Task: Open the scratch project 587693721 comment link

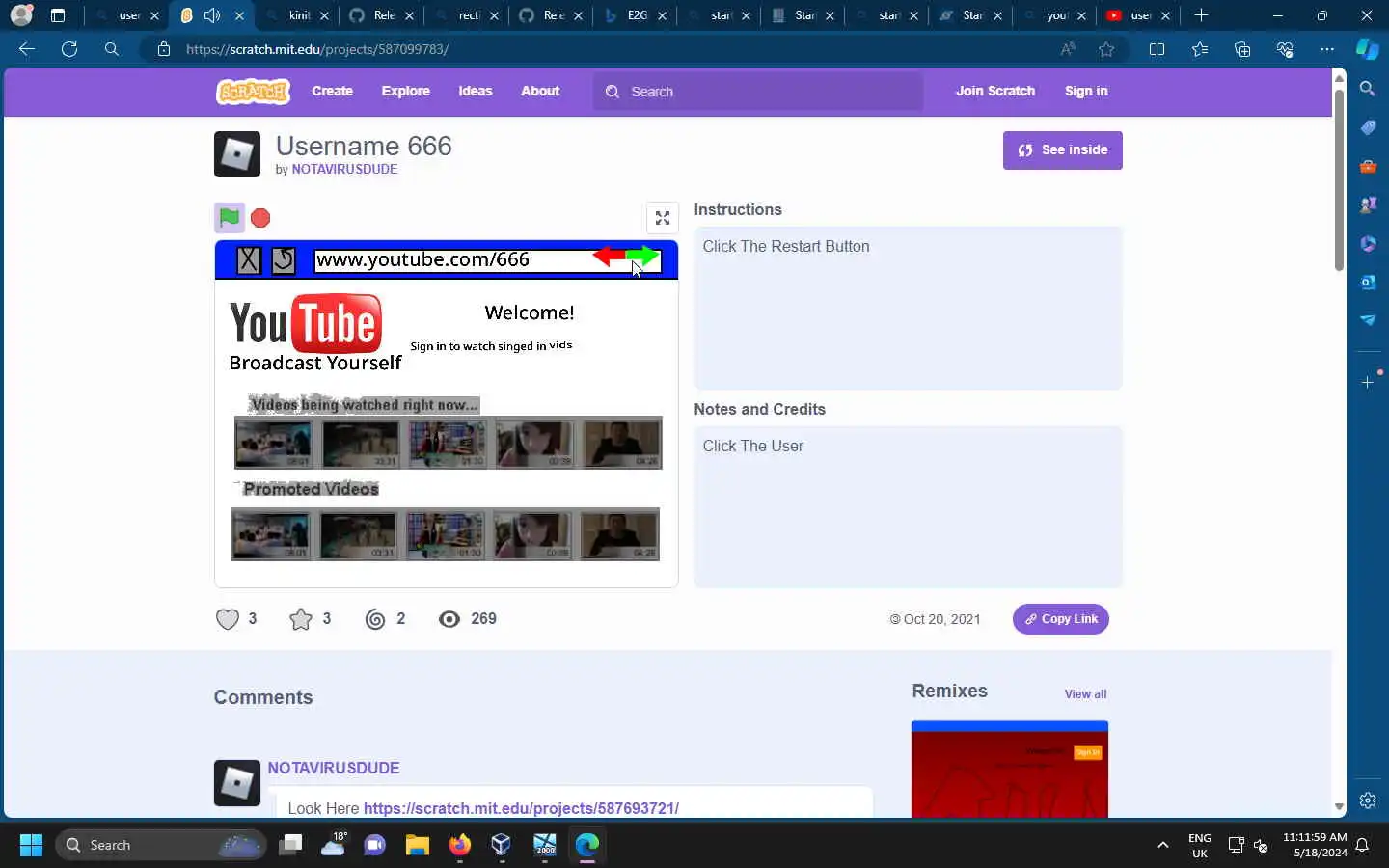Action: pos(521,808)
